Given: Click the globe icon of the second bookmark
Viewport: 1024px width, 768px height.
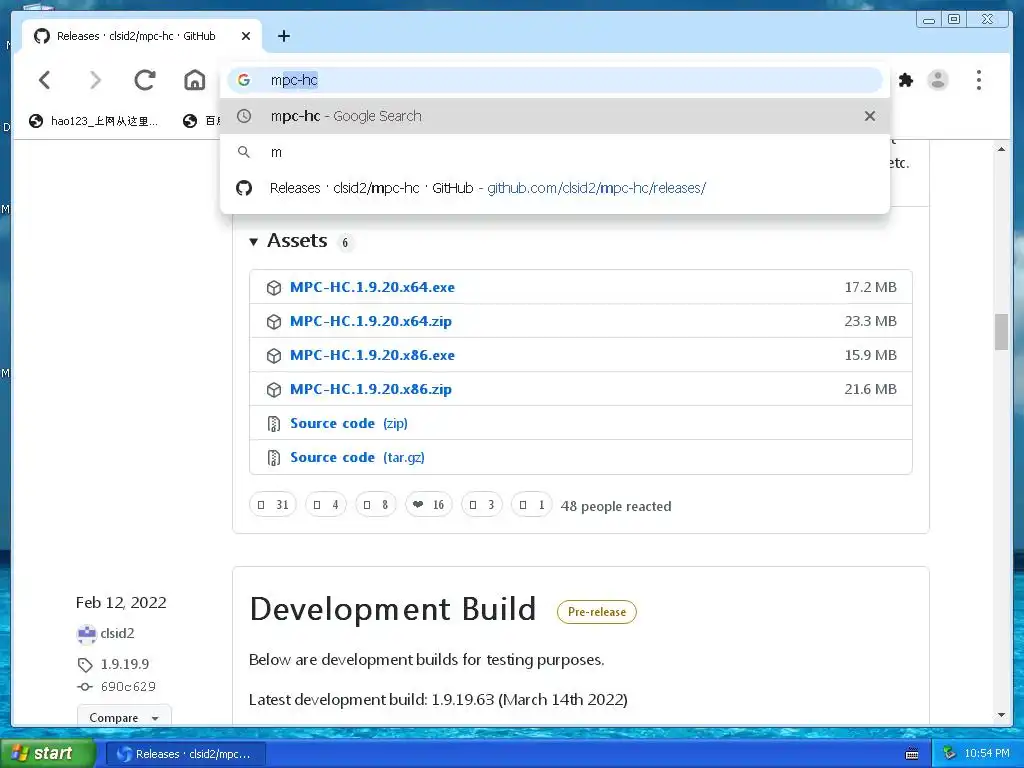Looking at the screenshot, I should (190, 121).
